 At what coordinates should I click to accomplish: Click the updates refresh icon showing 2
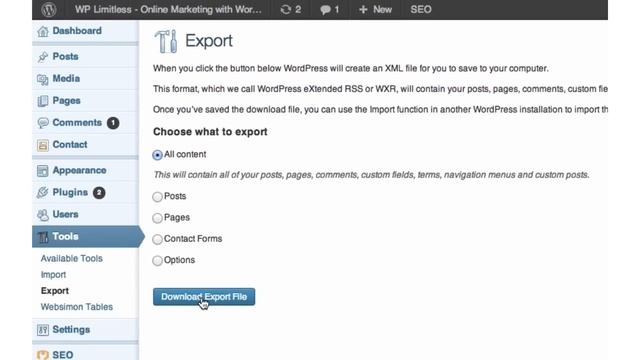pos(286,9)
